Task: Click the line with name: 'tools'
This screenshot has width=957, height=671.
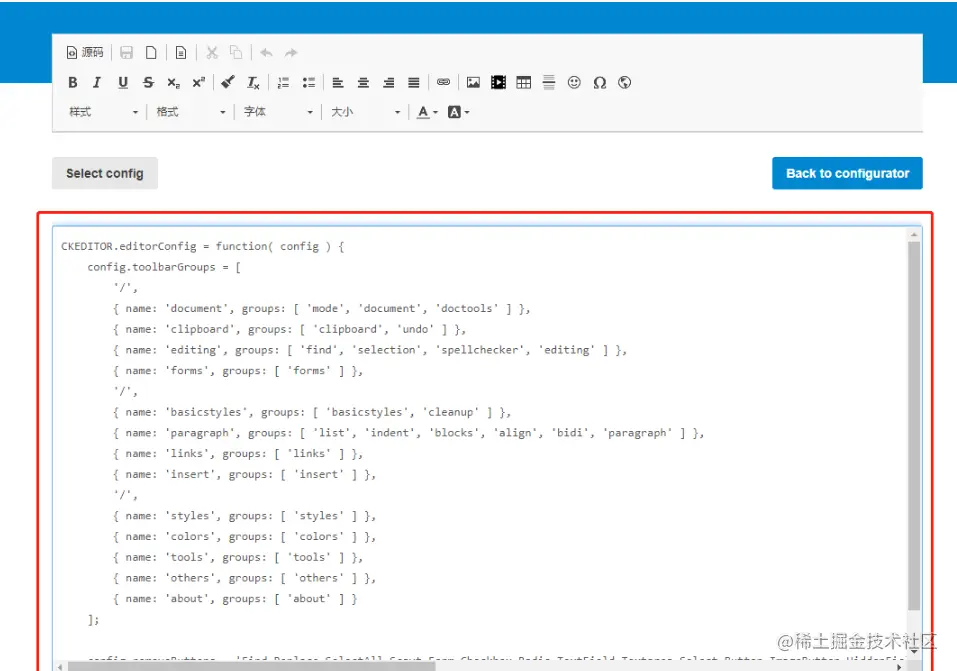Action: [x=238, y=558]
